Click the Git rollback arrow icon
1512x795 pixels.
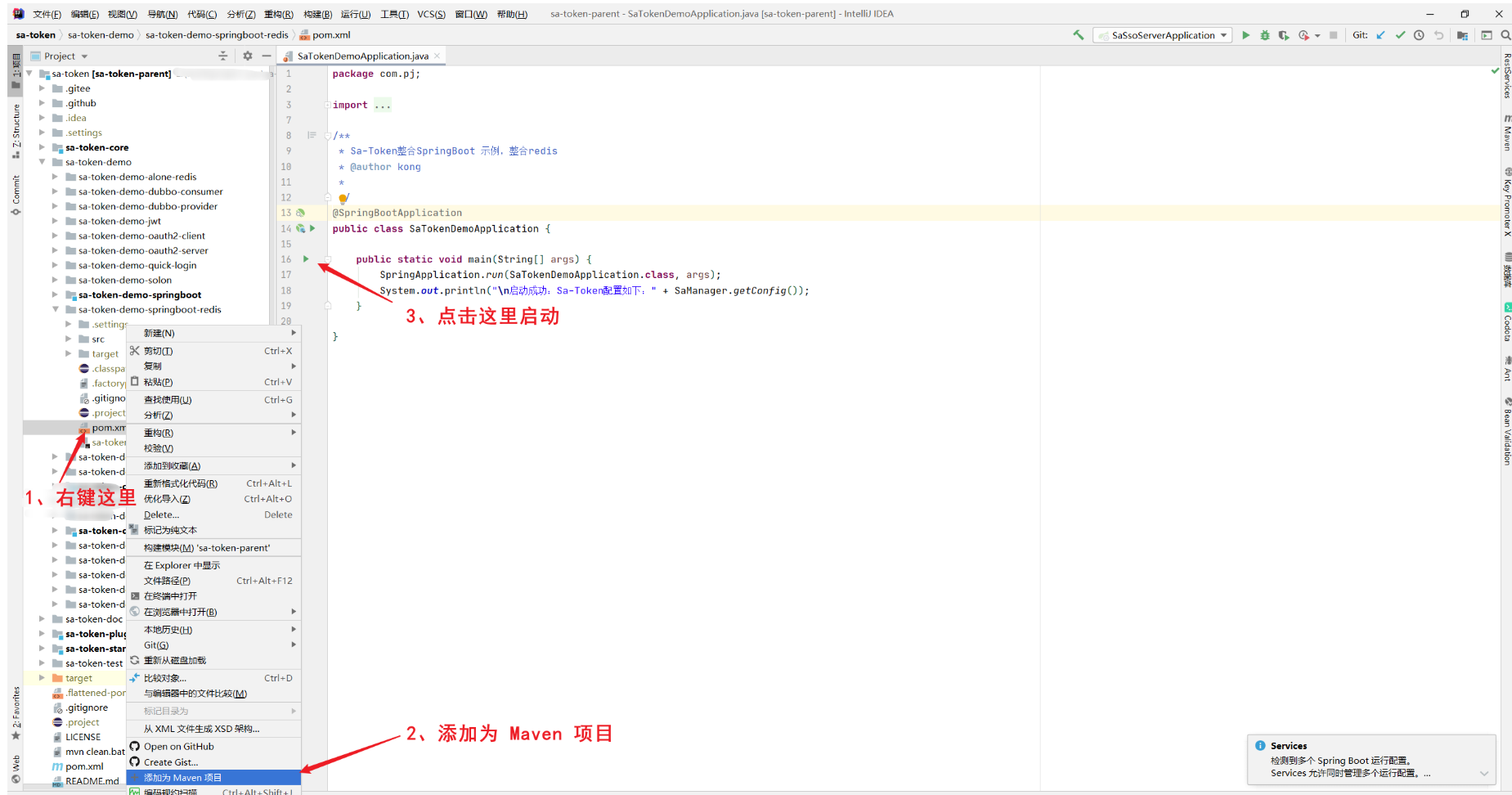click(x=1438, y=35)
